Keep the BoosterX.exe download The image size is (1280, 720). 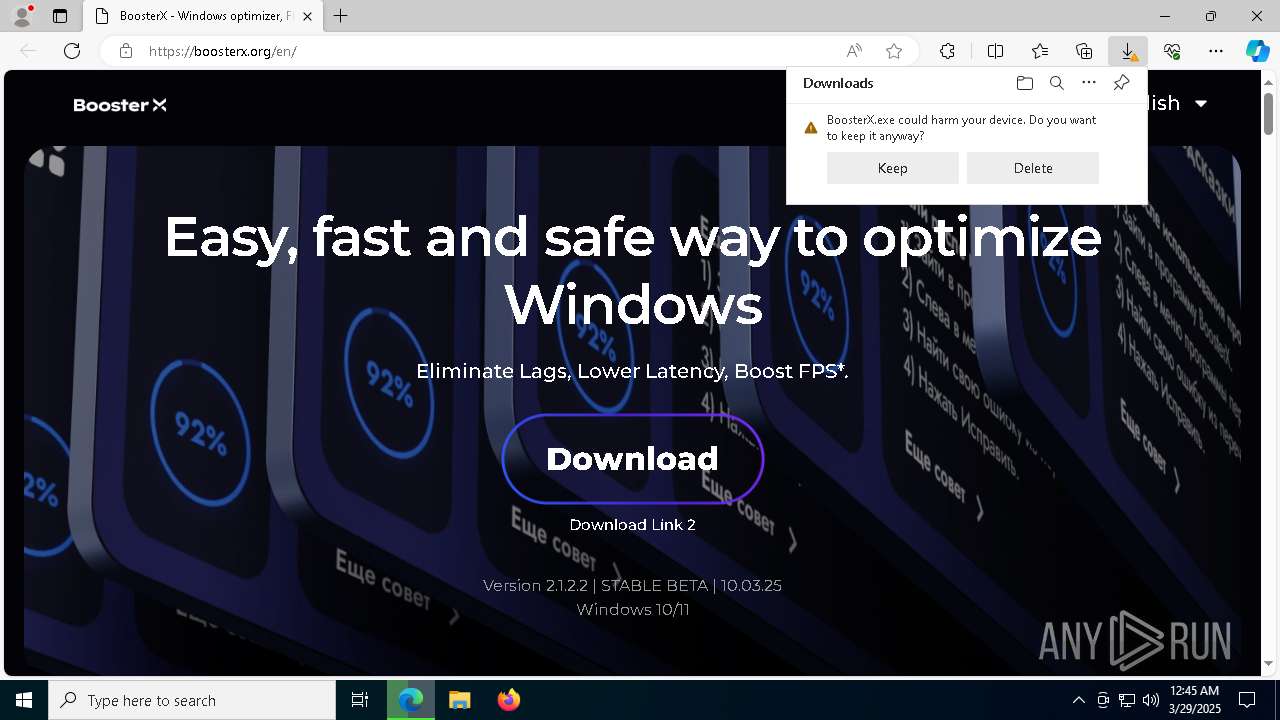pos(893,168)
